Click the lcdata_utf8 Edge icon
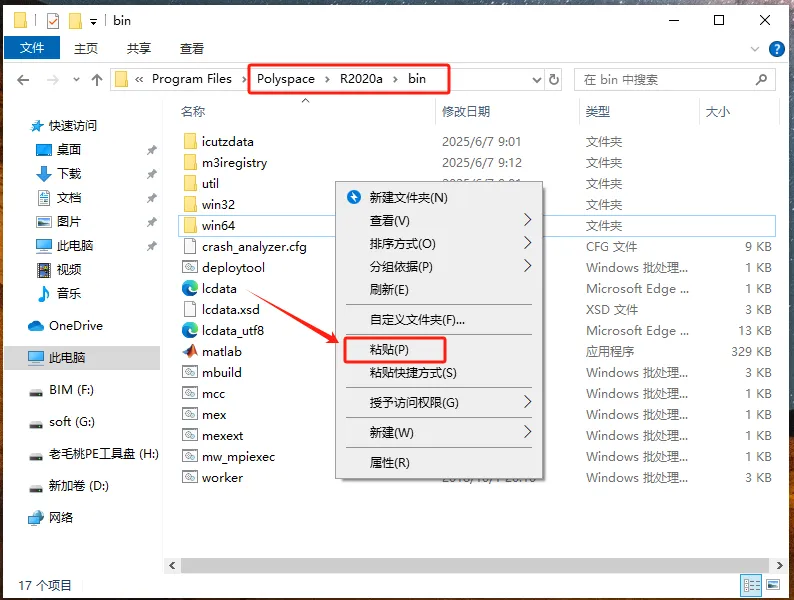The height and width of the screenshot is (600, 794). pyautogui.click(x=190, y=330)
